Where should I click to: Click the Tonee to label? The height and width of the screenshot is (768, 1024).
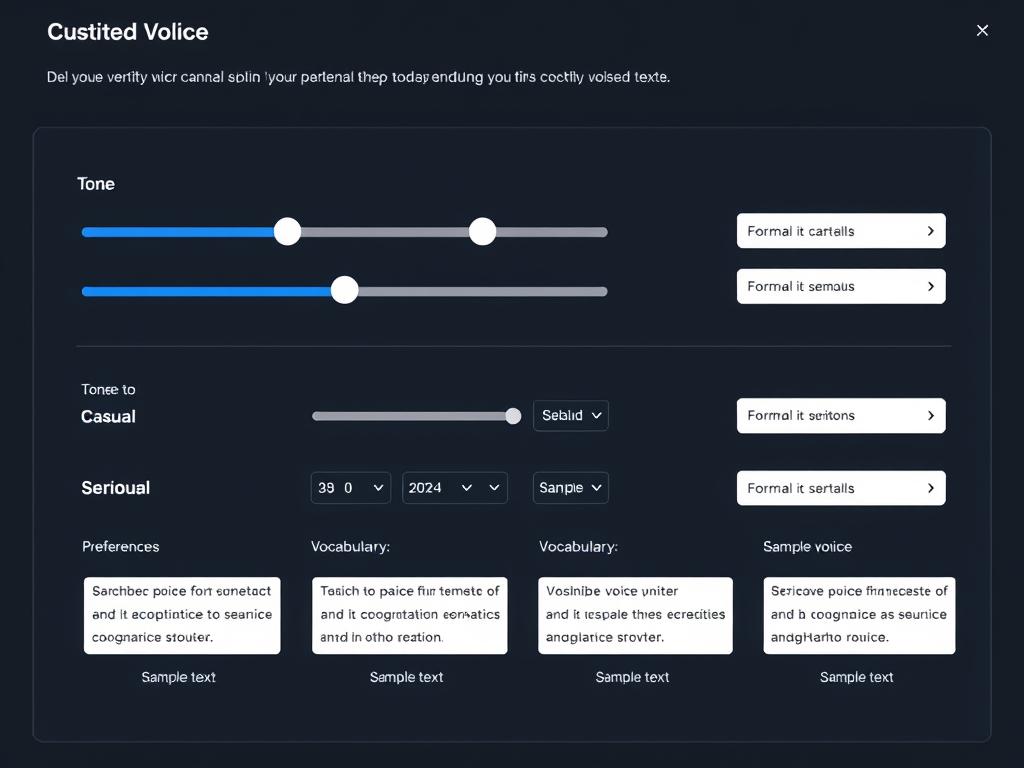coord(108,389)
